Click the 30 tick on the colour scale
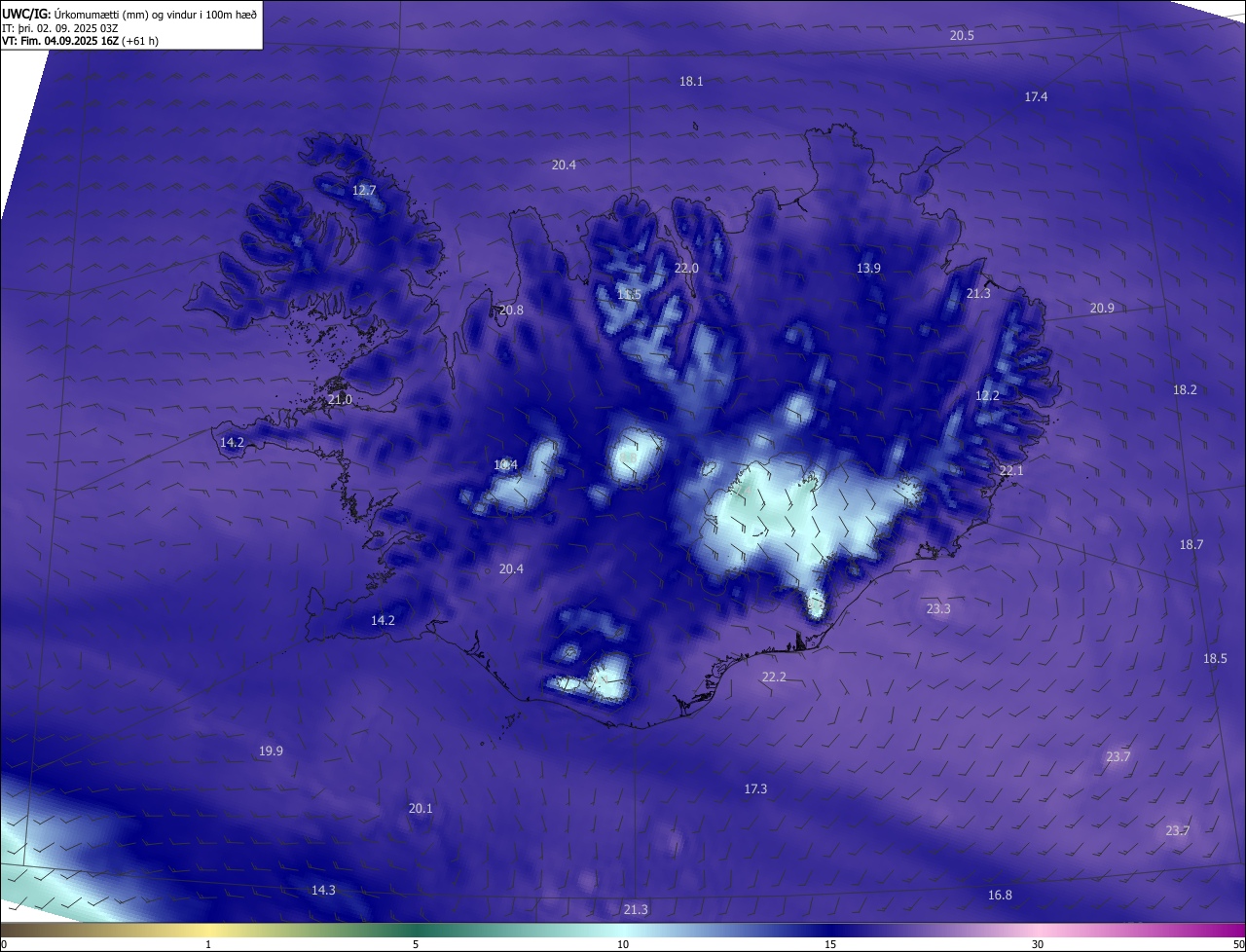 [1038, 944]
